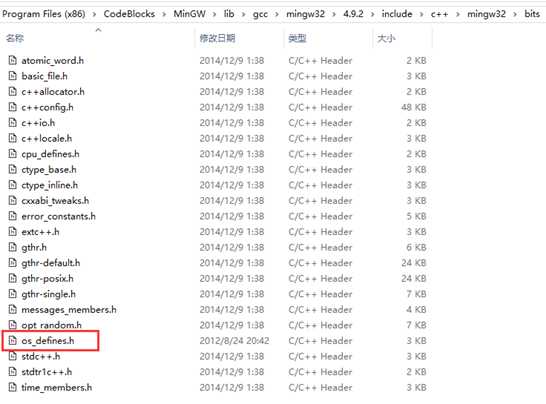Click the cxxabi_tweaks.h file icon

[x=13, y=201]
